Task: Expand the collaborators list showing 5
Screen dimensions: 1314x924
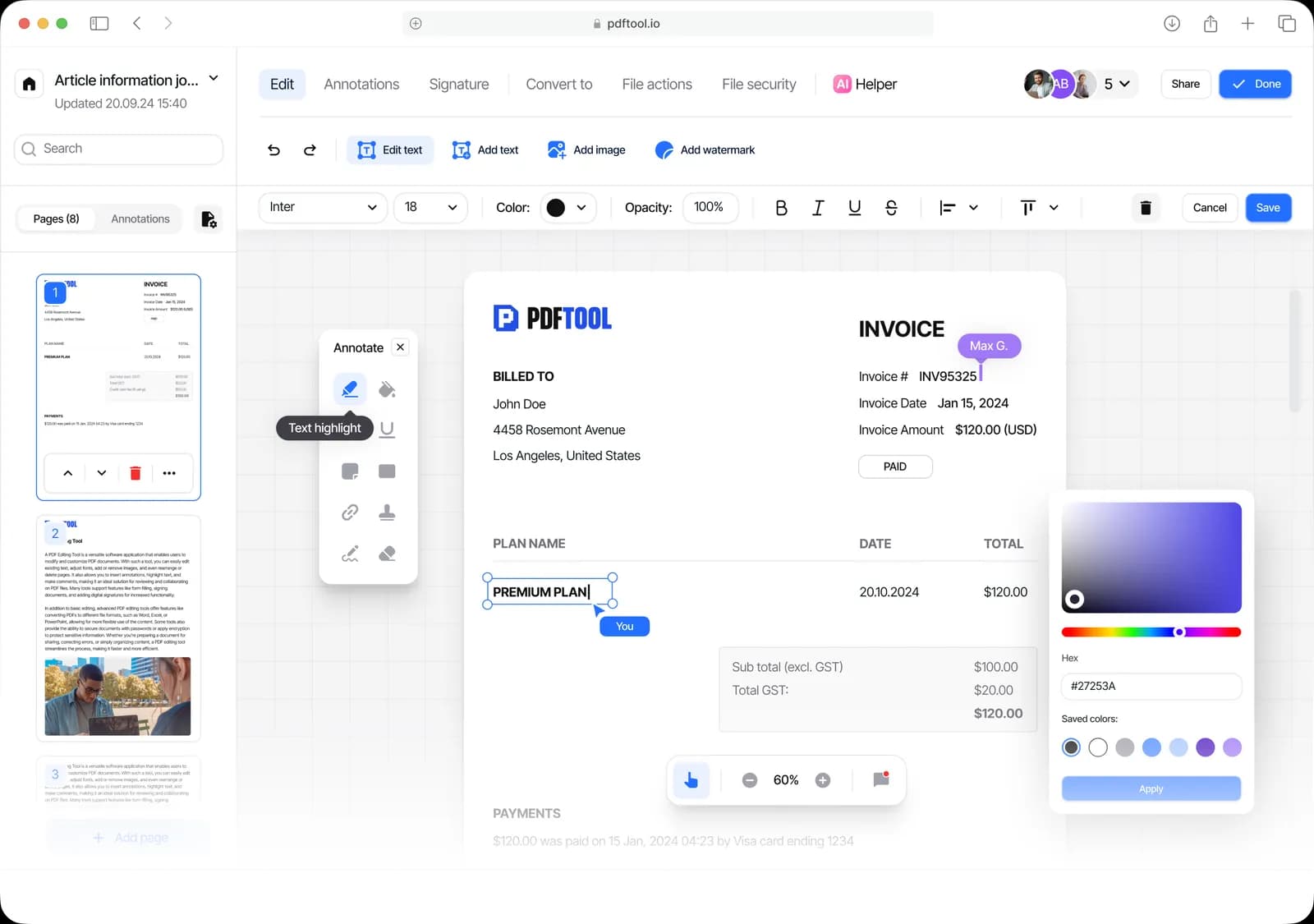Action: coord(1117,84)
